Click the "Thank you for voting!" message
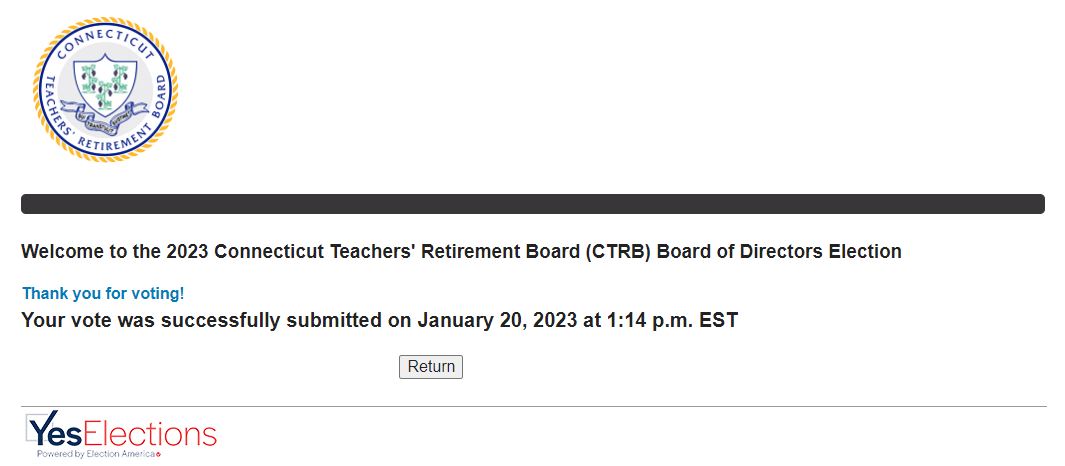 click(x=103, y=294)
